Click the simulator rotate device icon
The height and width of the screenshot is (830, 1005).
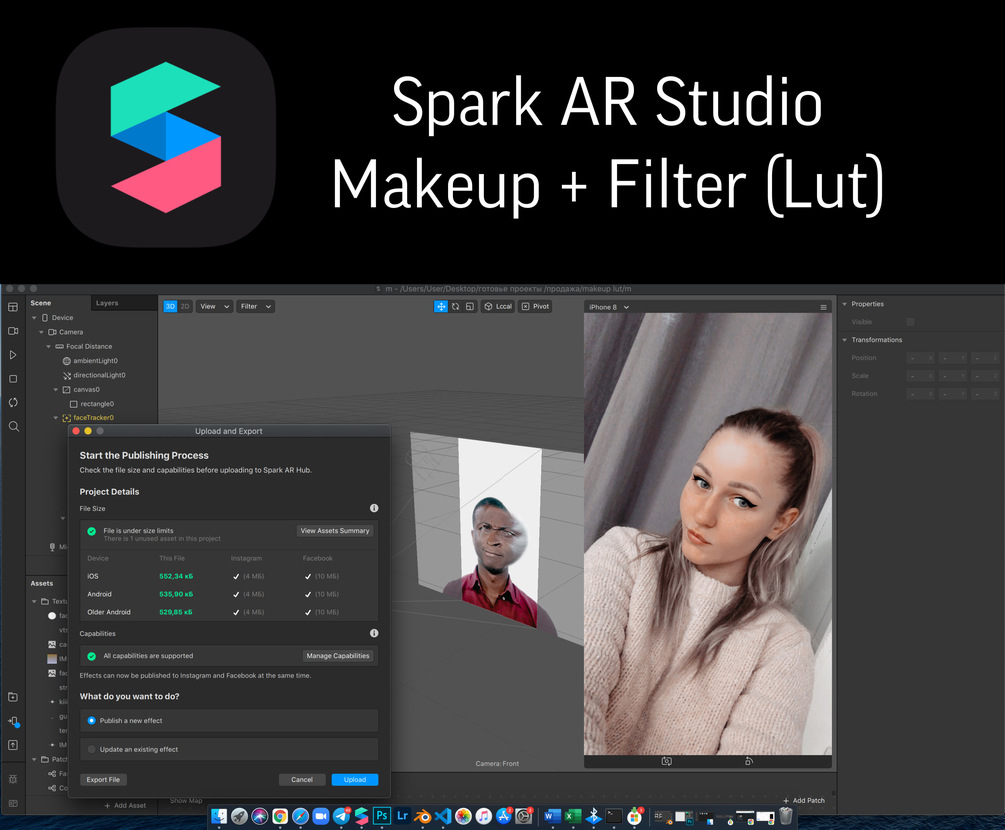749,761
